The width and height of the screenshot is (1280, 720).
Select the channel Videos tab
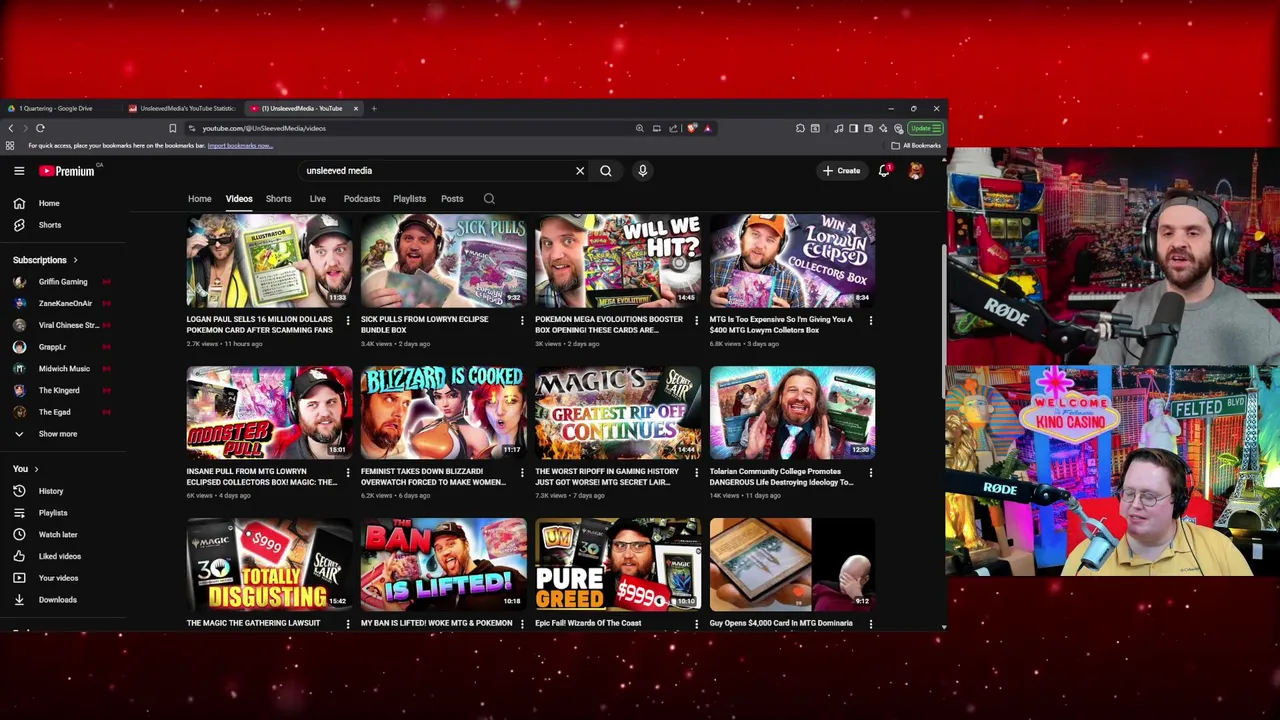tap(239, 199)
